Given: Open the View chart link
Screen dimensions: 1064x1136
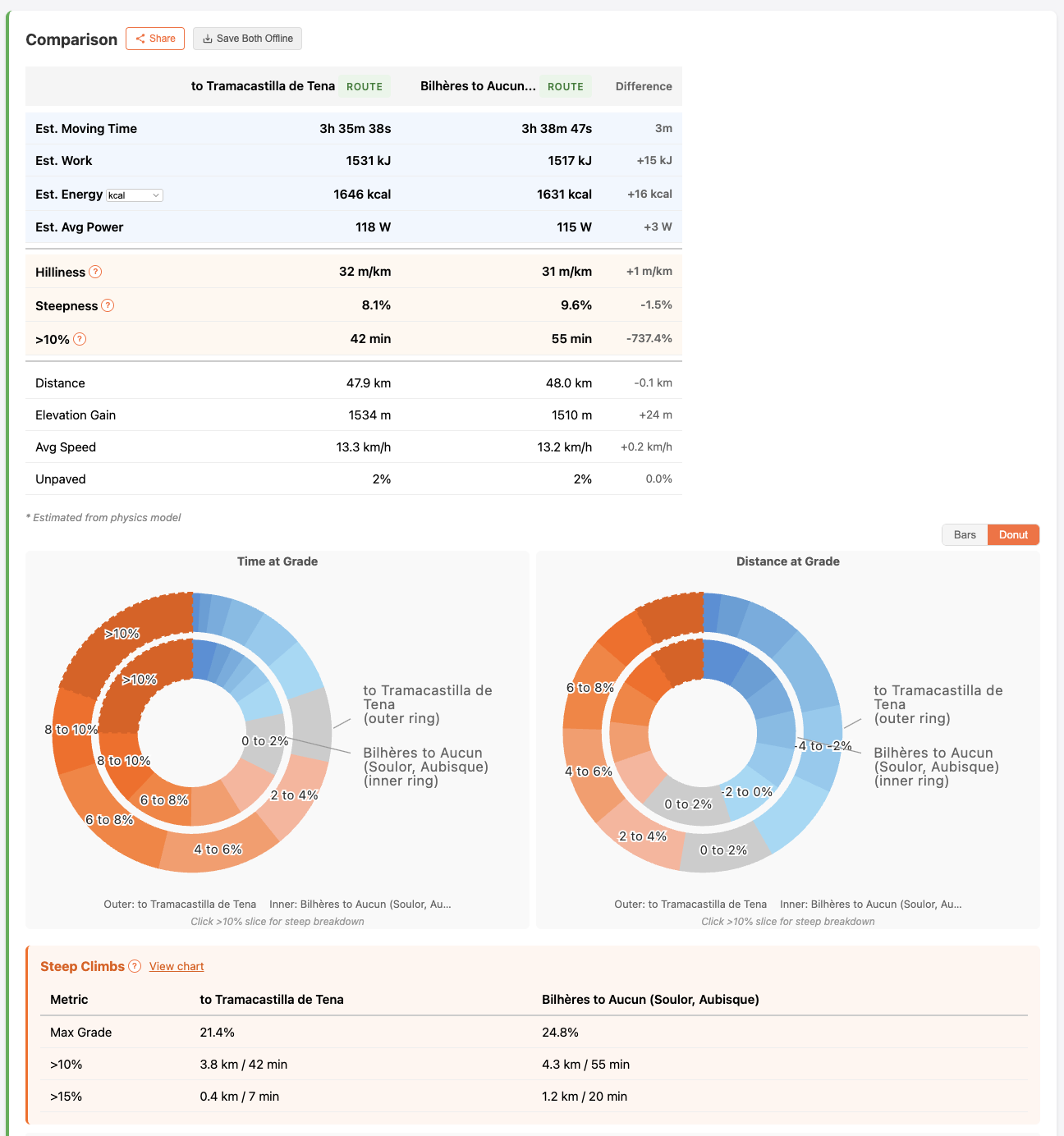Looking at the screenshot, I should 177,966.
